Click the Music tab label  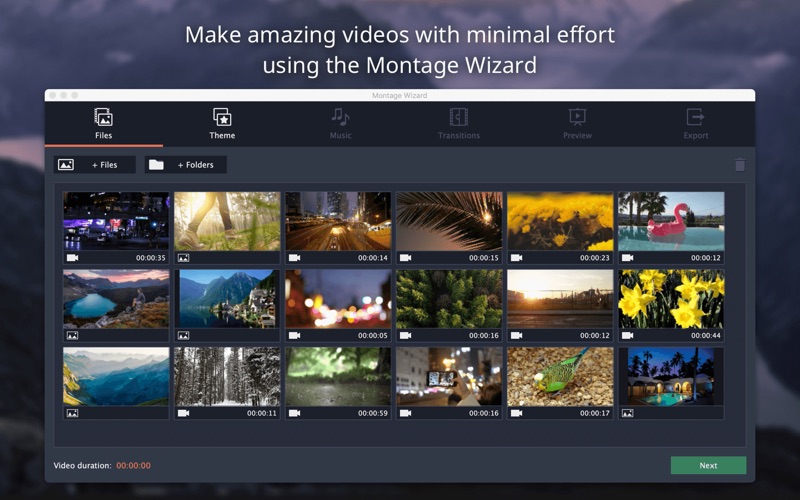[340, 135]
